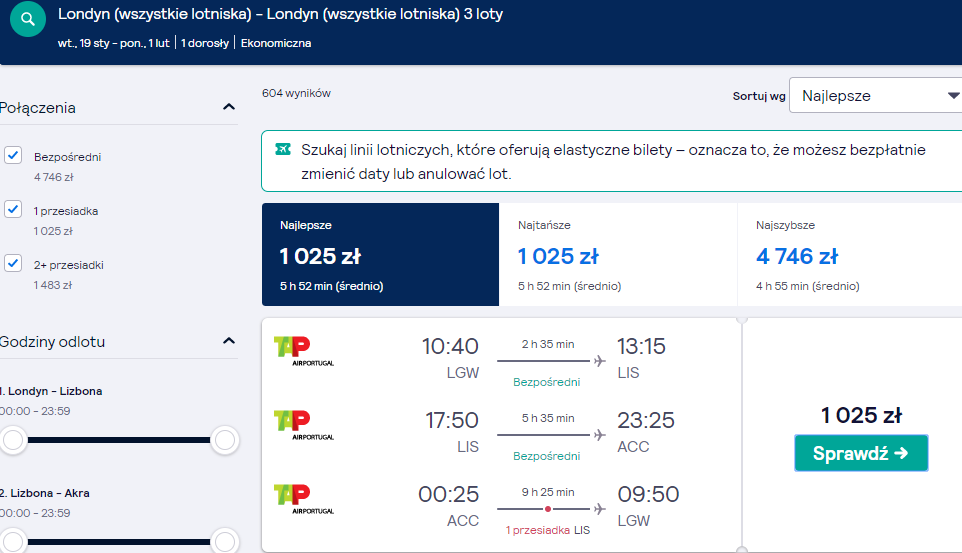Viewport: 962px width, 553px height.
Task: Click the red stopover dot on ACC–LGW route
Action: tap(548, 509)
